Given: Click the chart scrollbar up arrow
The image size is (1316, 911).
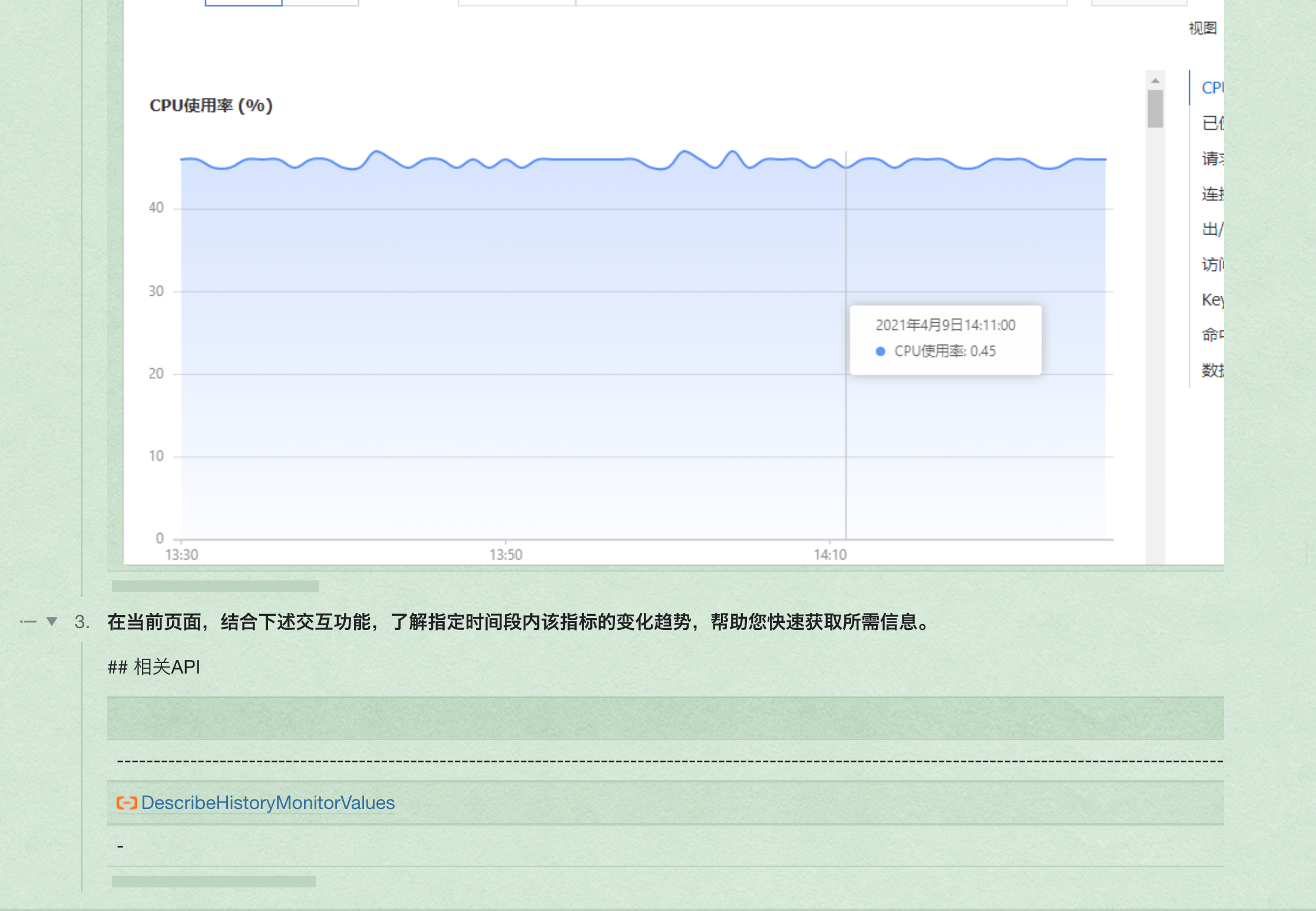Looking at the screenshot, I should click(x=1155, y=81).
